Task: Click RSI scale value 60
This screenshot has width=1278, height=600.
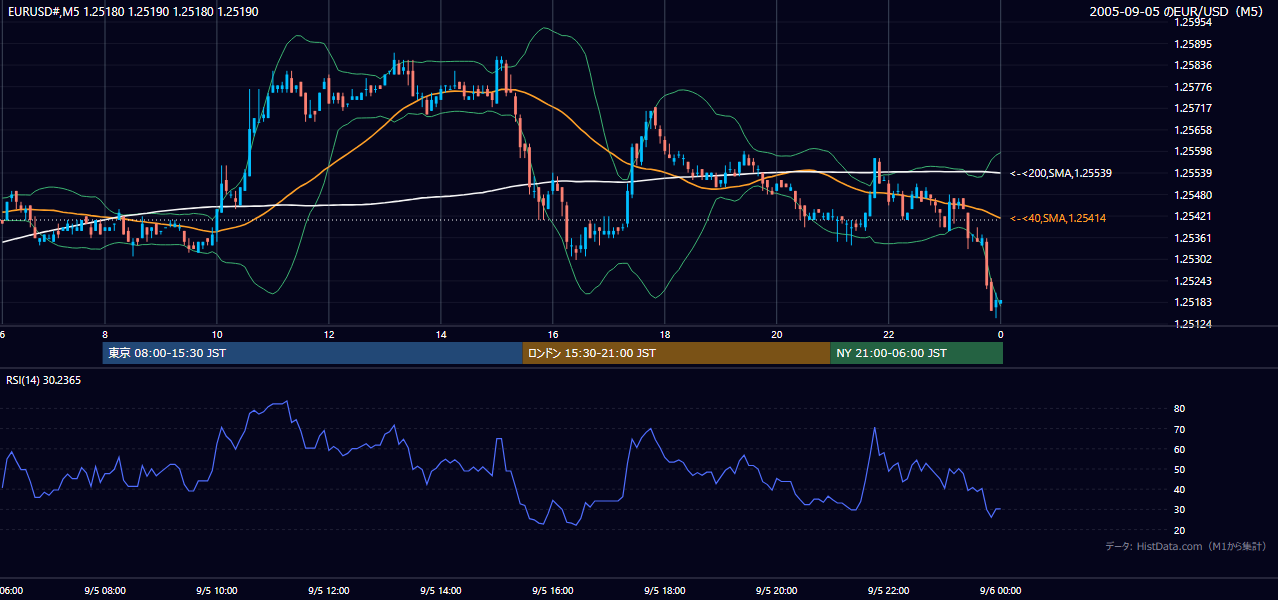Action: tap(1179, 449)
